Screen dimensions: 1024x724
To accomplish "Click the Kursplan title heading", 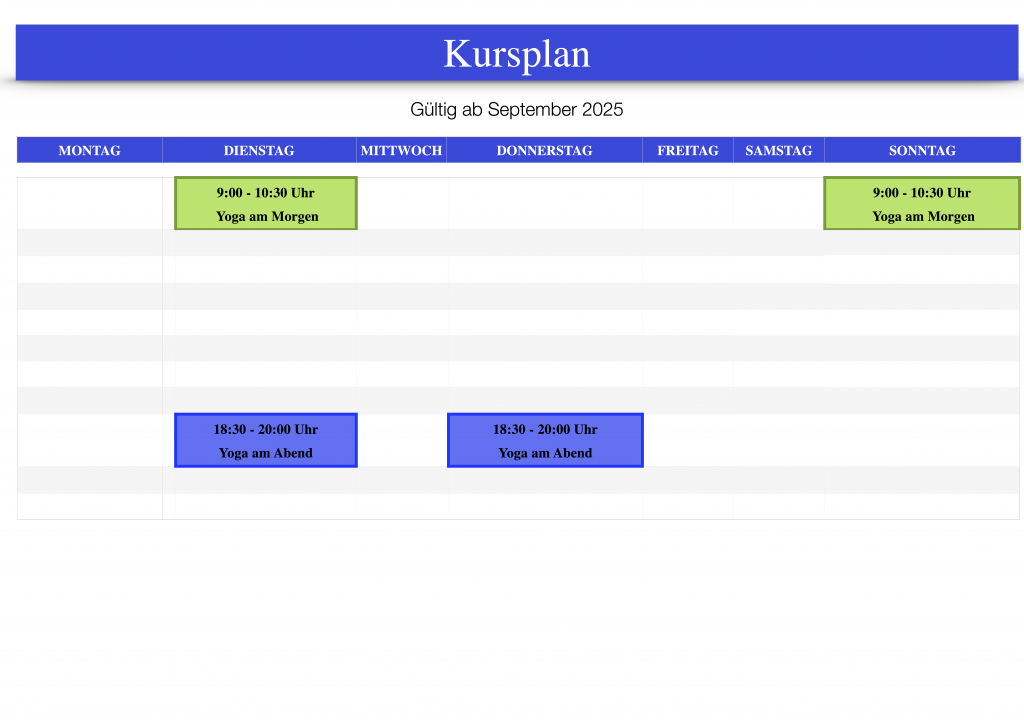I will point(517,54).
